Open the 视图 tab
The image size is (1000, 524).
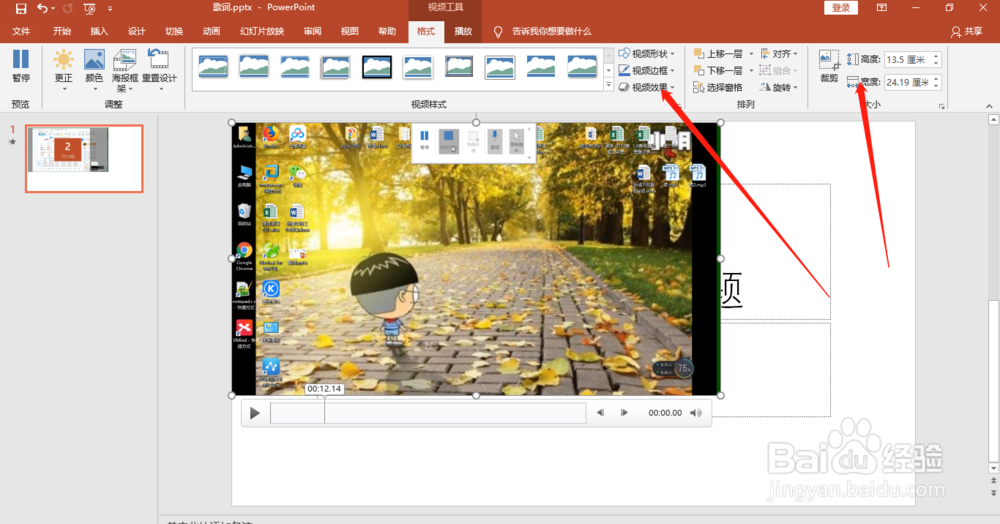349,31
